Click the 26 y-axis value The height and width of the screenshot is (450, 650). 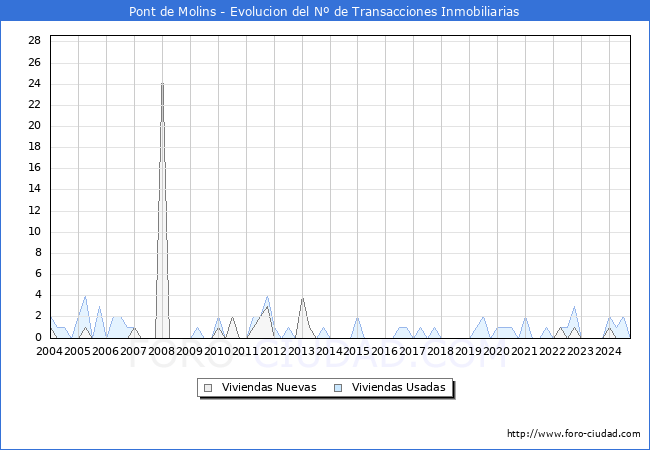click(x=34, y=63)
